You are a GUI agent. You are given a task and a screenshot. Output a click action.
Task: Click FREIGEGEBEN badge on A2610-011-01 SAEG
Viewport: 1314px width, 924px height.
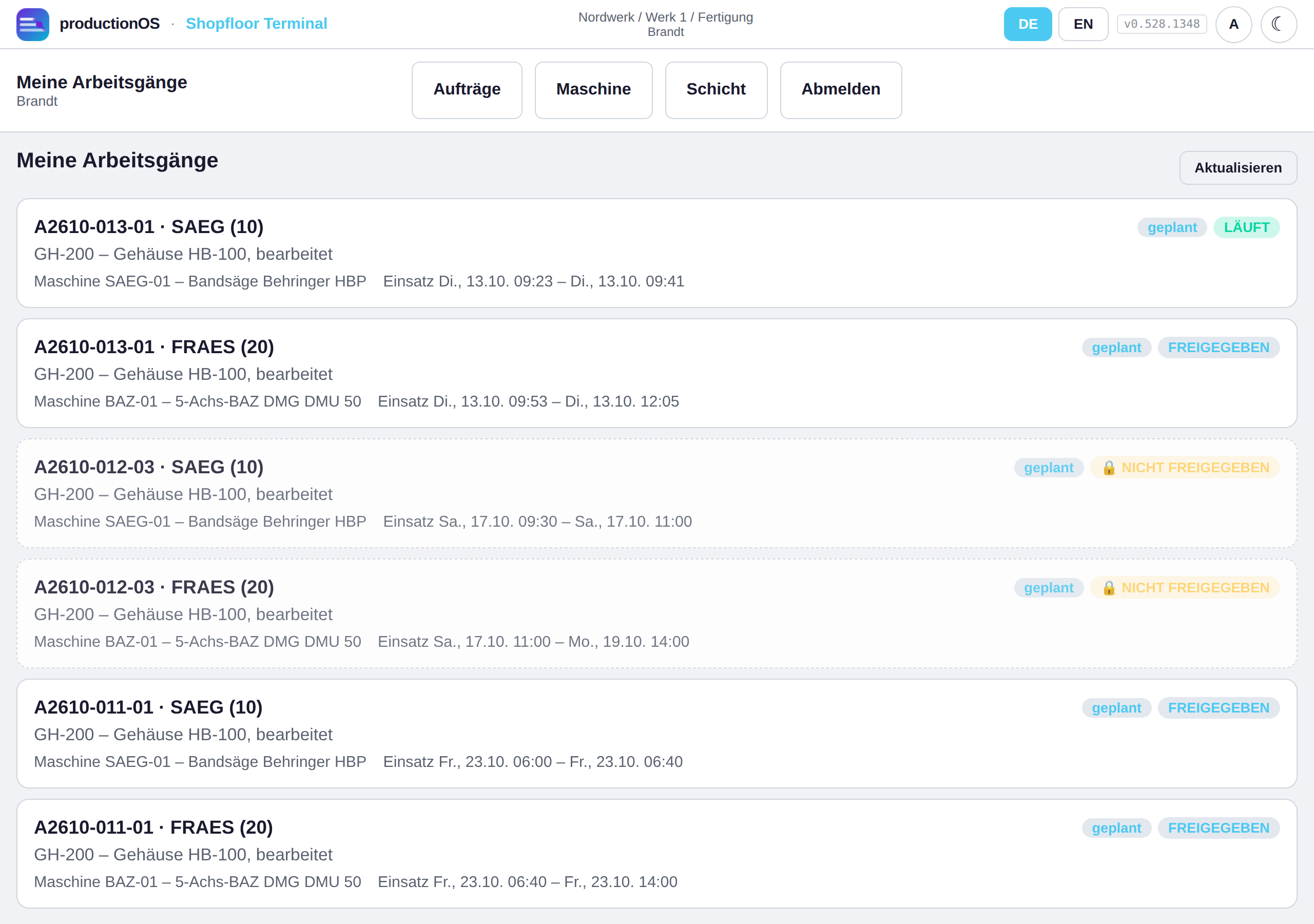1219,708
